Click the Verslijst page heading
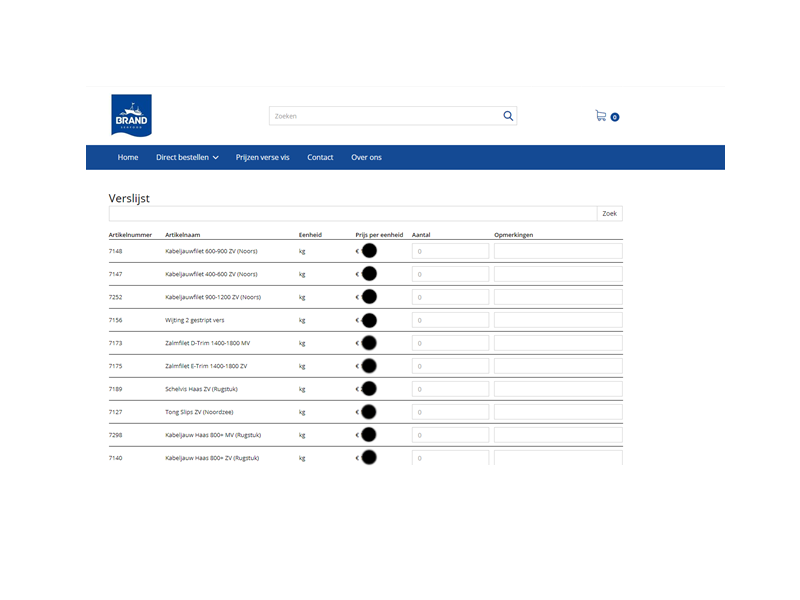This screenshot has height=600, width=800. point(129,198)
